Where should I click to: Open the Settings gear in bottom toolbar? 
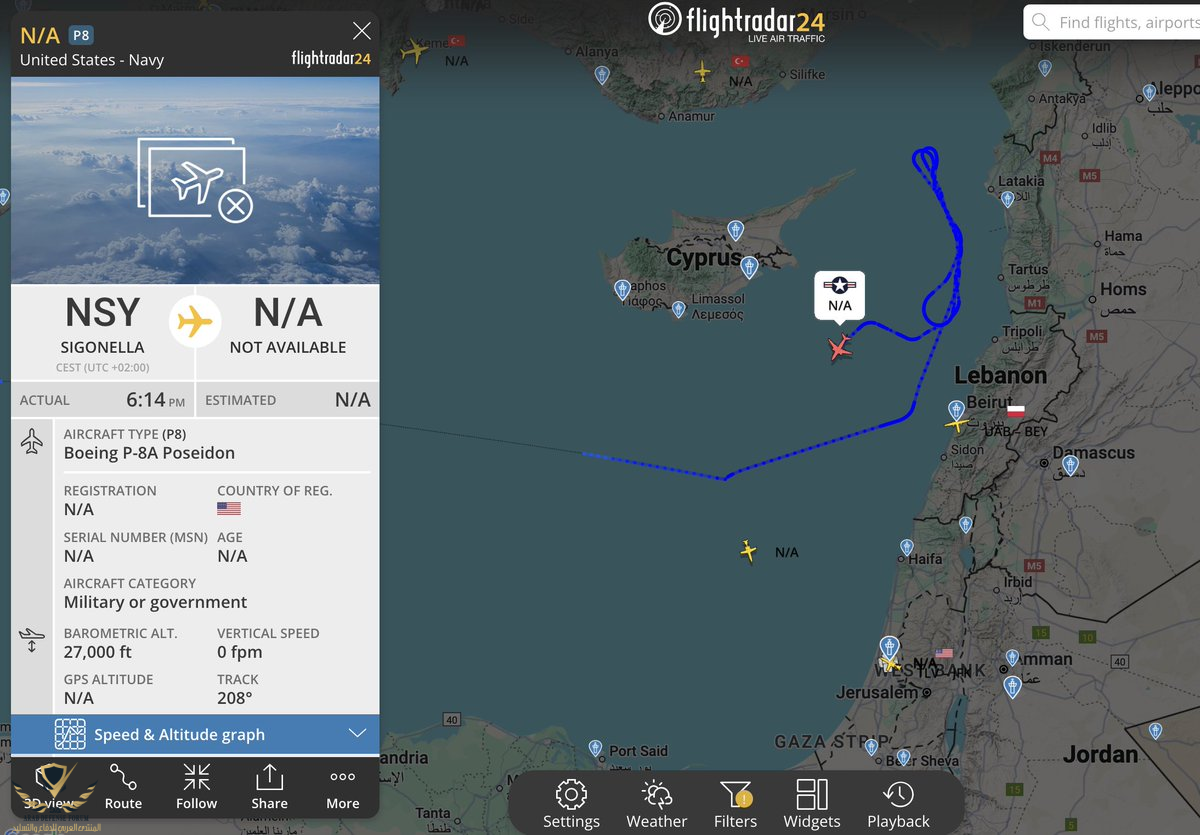click(571, 804)
